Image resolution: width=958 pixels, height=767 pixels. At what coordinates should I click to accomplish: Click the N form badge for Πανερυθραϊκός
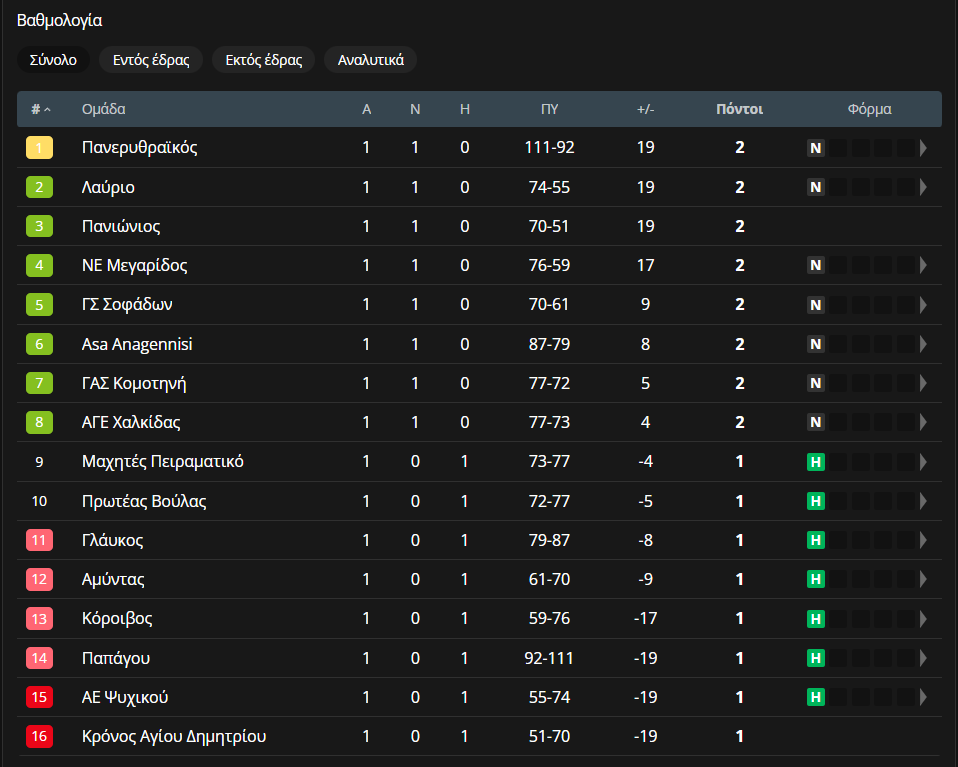816,148
